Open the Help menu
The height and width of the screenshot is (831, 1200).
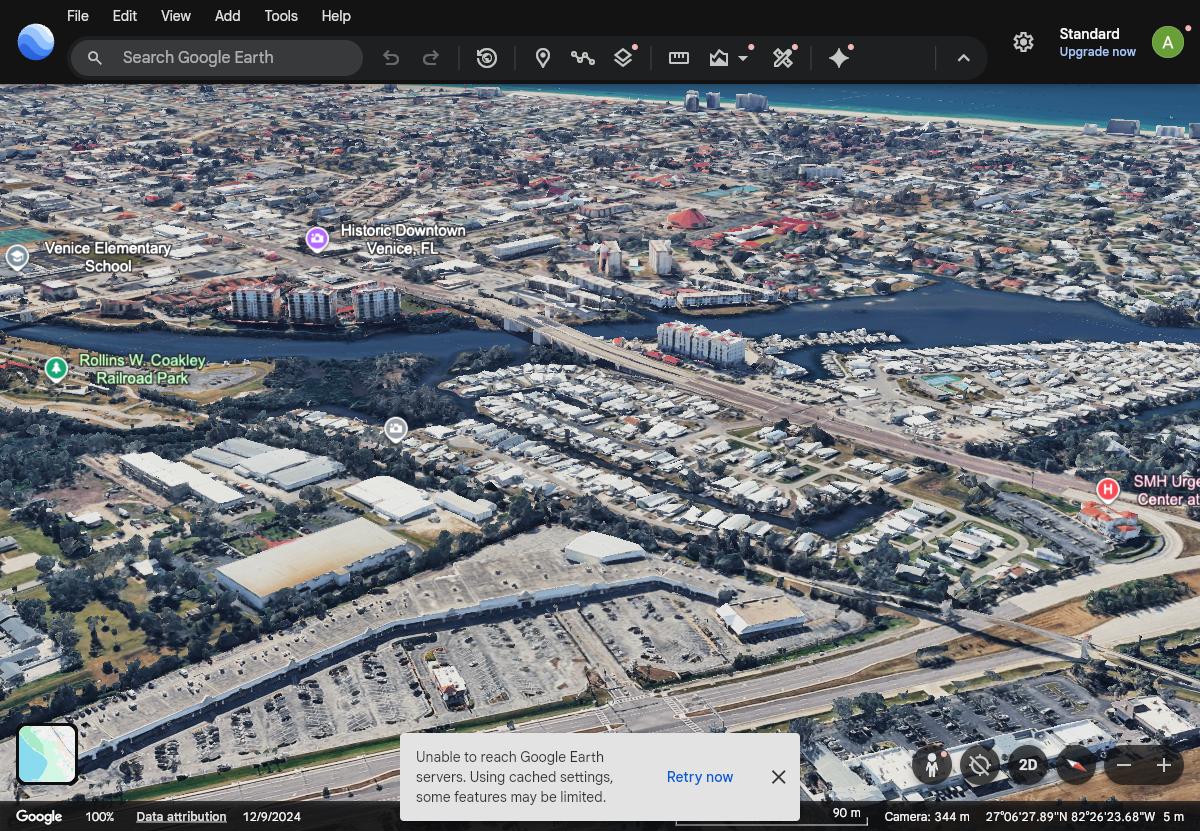click(336, 16)
